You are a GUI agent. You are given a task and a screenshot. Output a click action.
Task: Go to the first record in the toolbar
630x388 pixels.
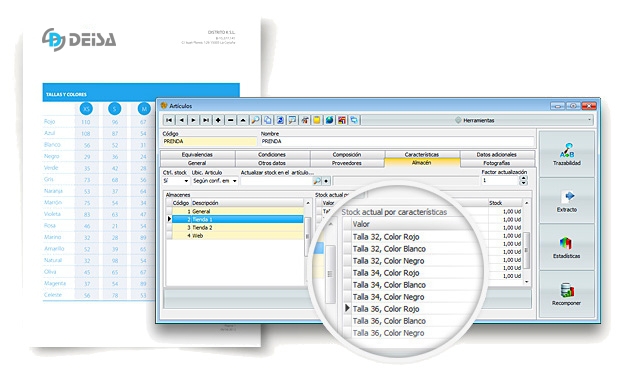tap(169, 120)
